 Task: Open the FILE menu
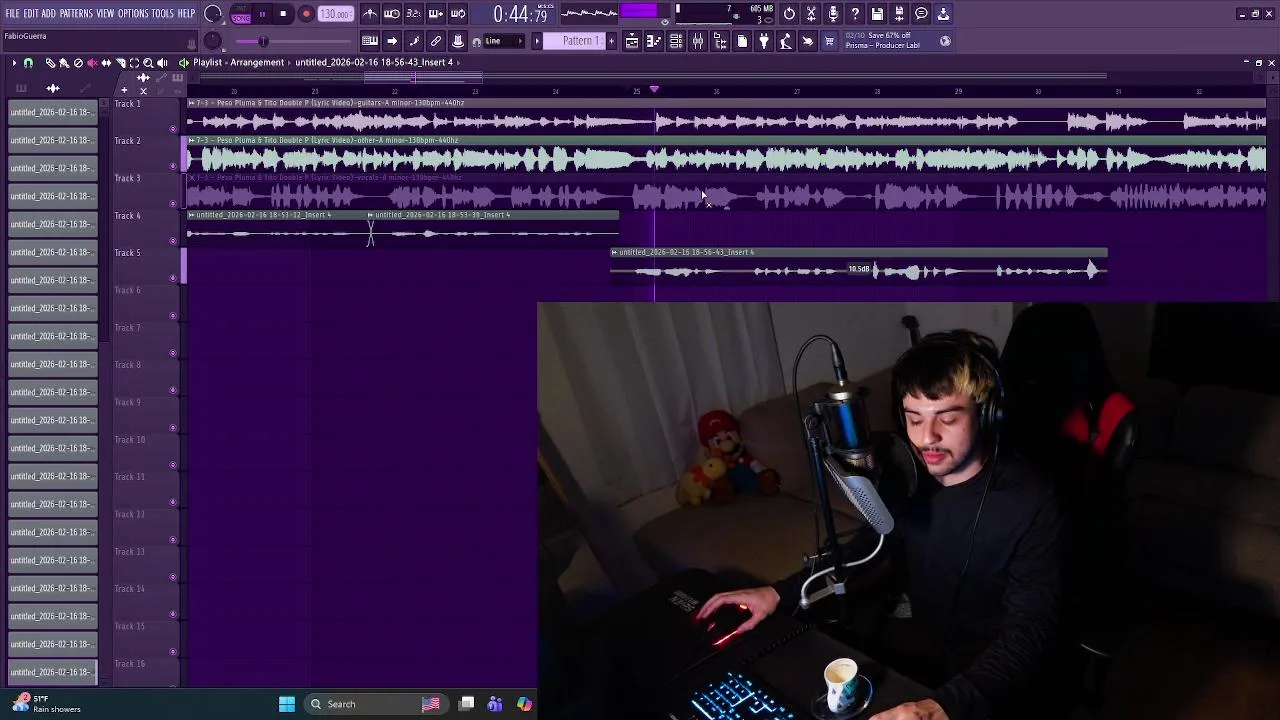pyautogui.click(x=13, y=14)
